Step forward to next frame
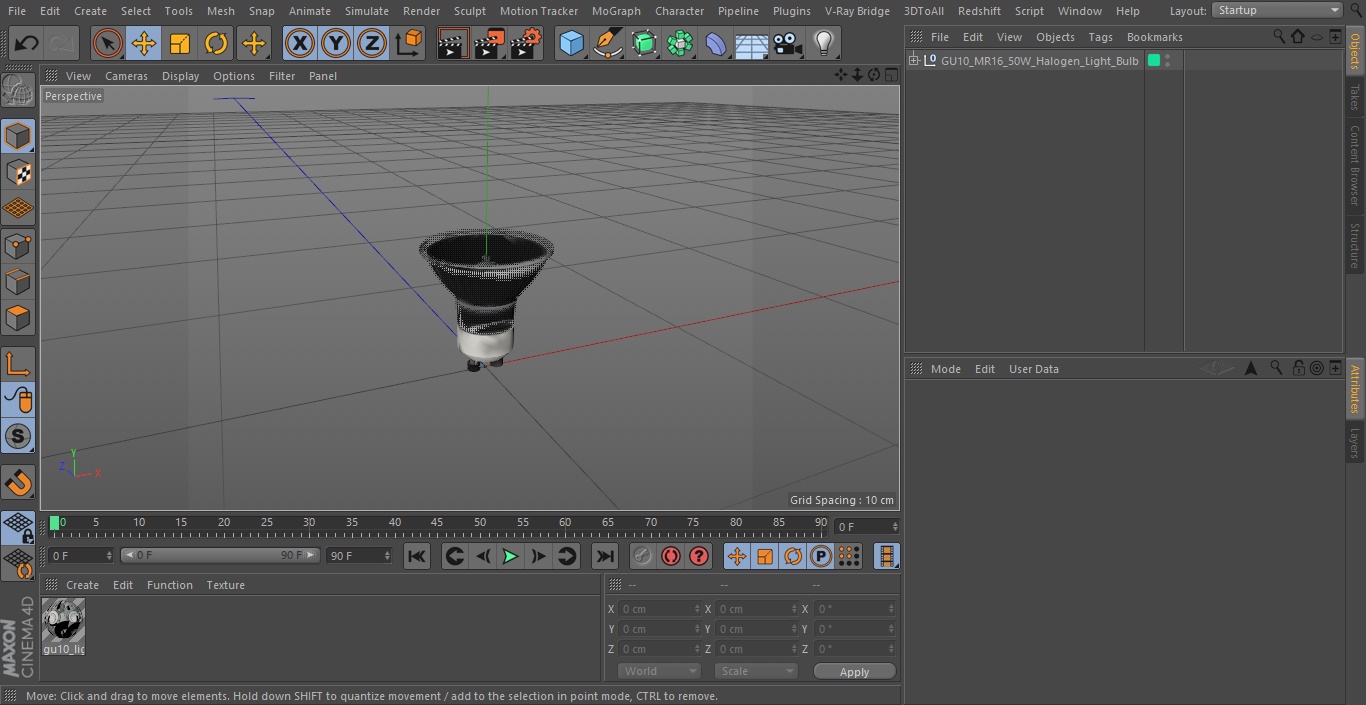Viewport: 1366px width, 705px height. 538,556
